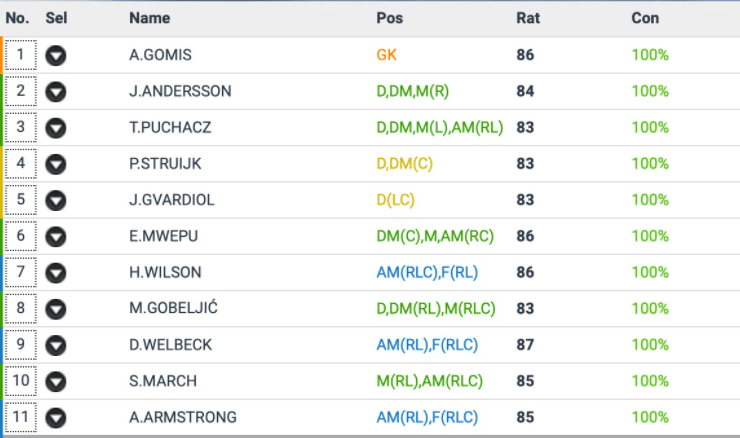Viewport: 740px width, 438px height.
Task: Sort players by Rat column header
Action: 527,18
